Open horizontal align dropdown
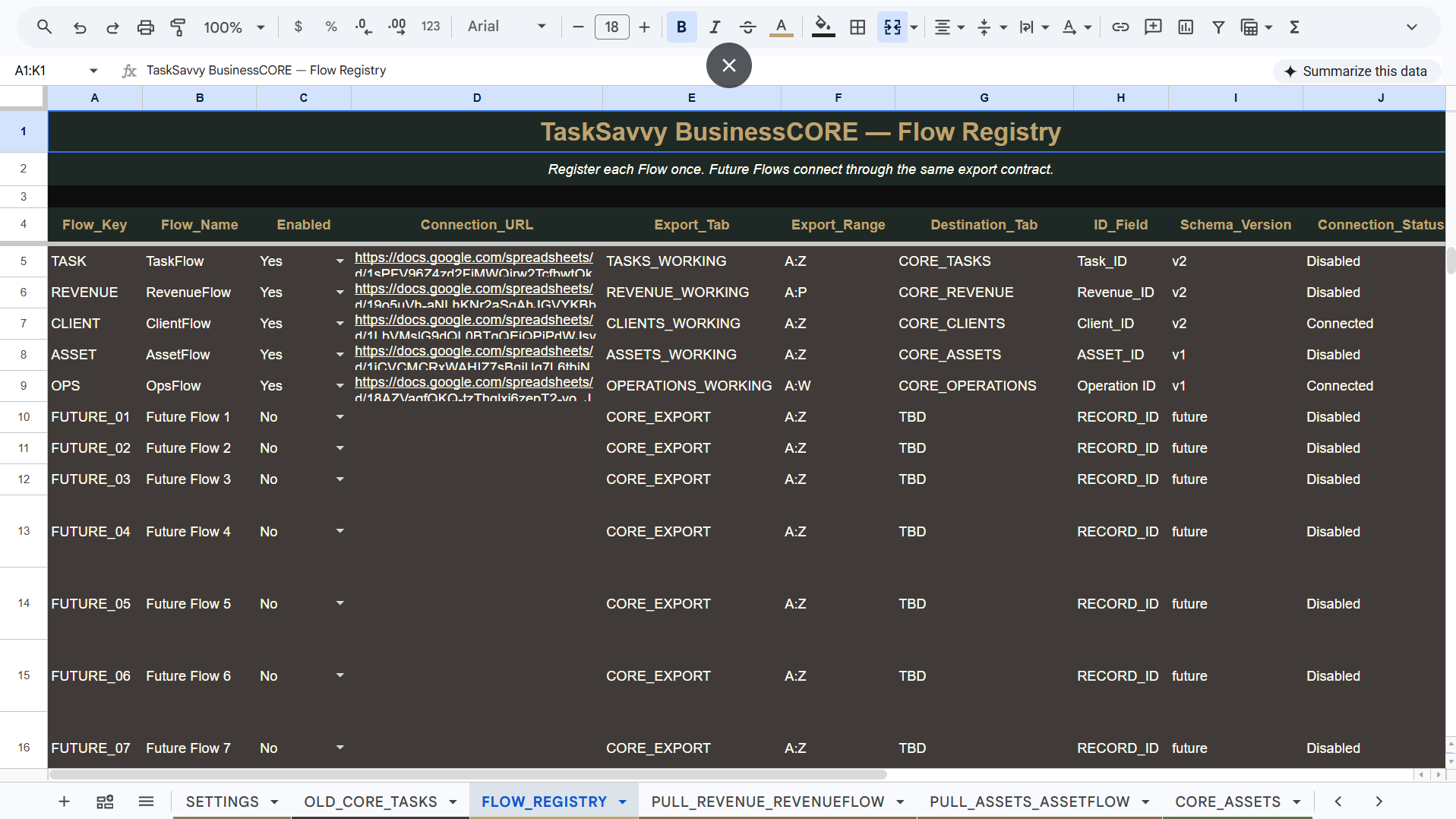Viewport: 1456px width, 819px height. click(x=949, y=27)
